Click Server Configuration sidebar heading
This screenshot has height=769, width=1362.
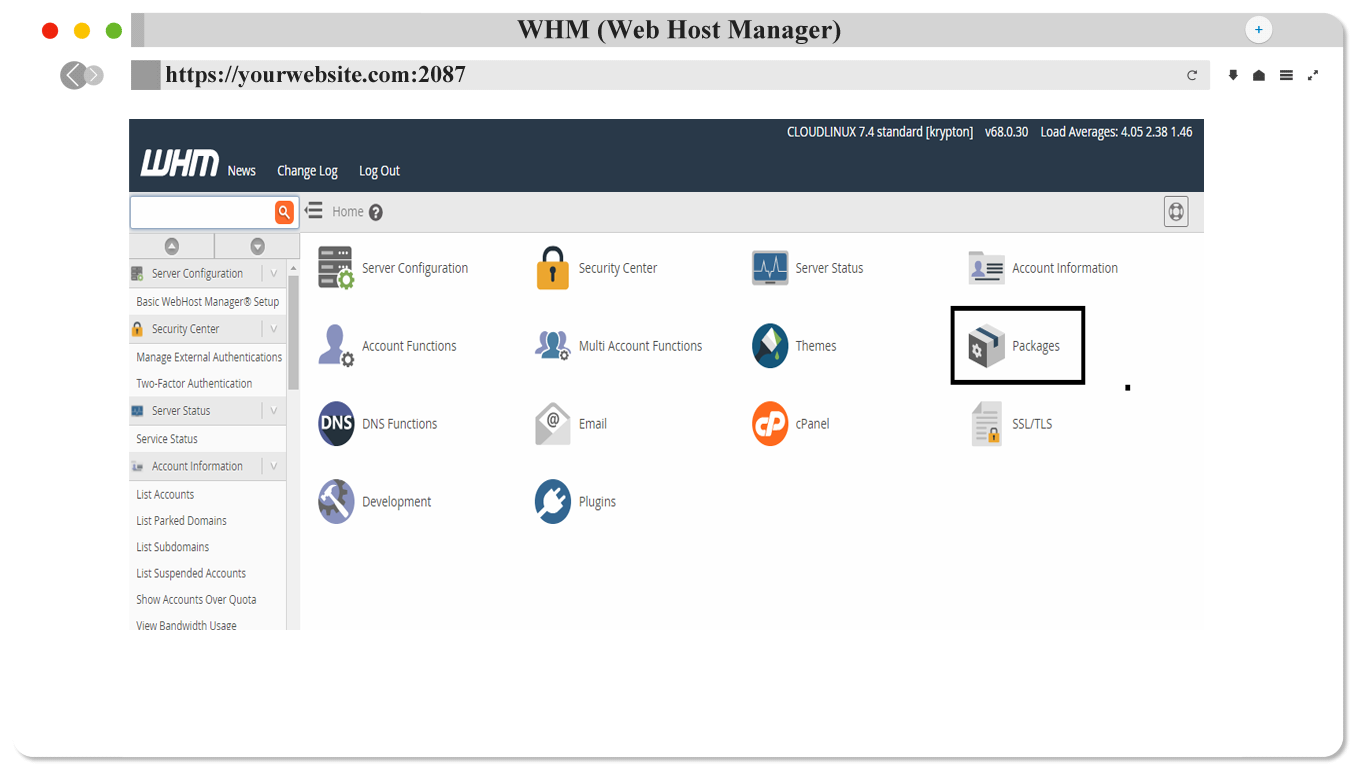click(197, 273)
